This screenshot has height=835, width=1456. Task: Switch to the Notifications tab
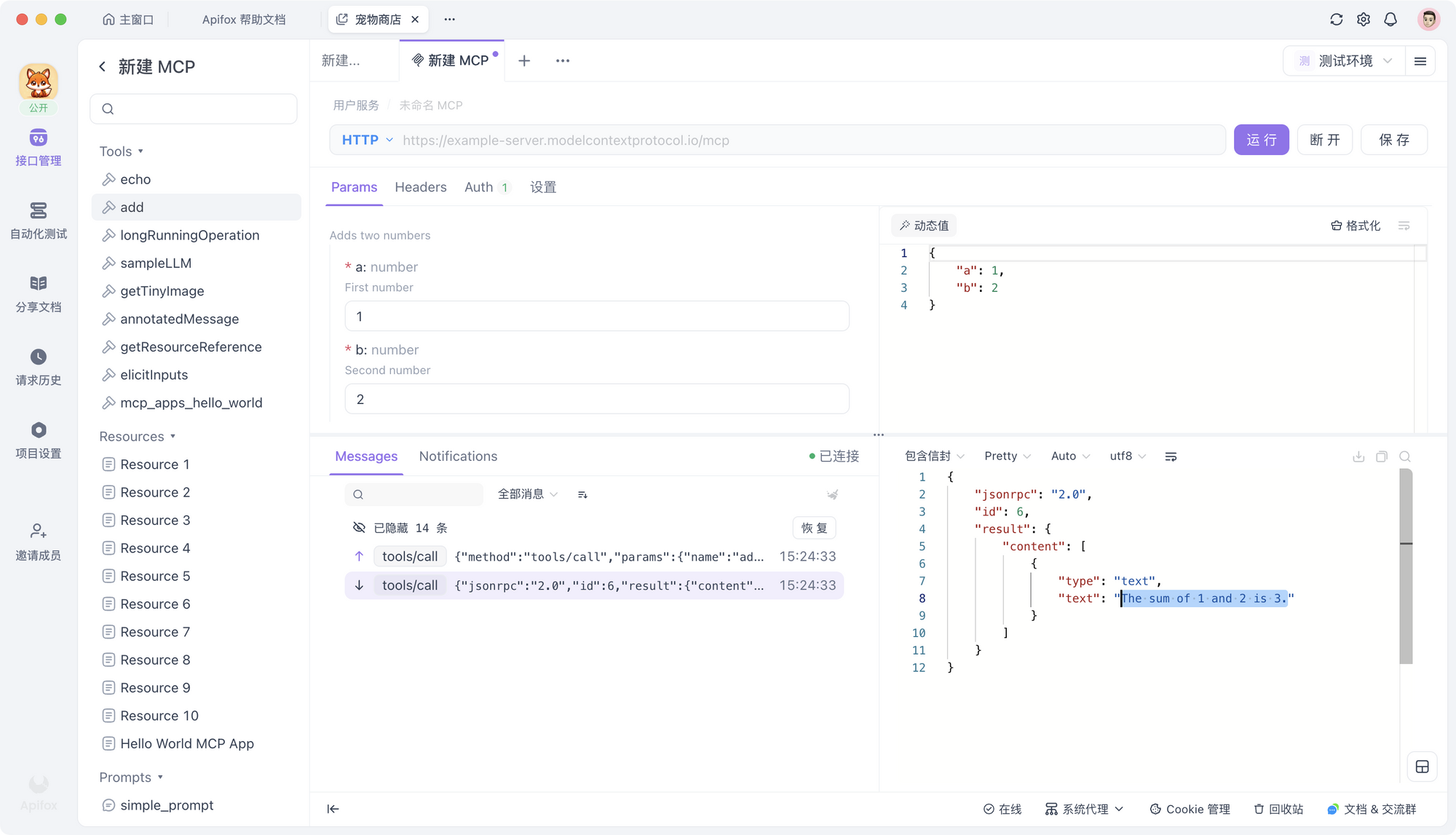click(x=458, y=456)
